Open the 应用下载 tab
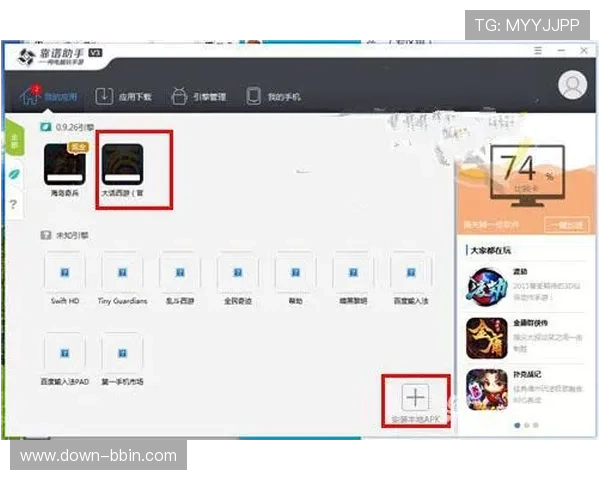Screen dimensions: 600x480 [x=124, y=96]
